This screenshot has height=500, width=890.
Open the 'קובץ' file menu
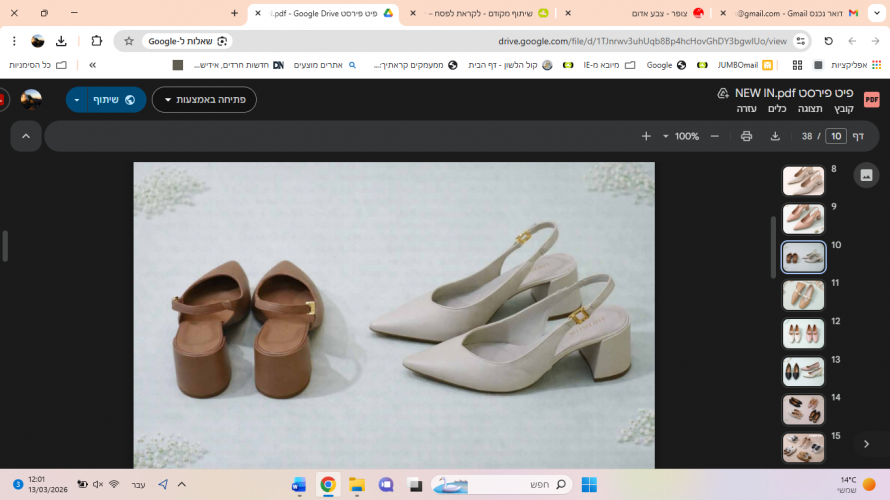click(843, 108)
